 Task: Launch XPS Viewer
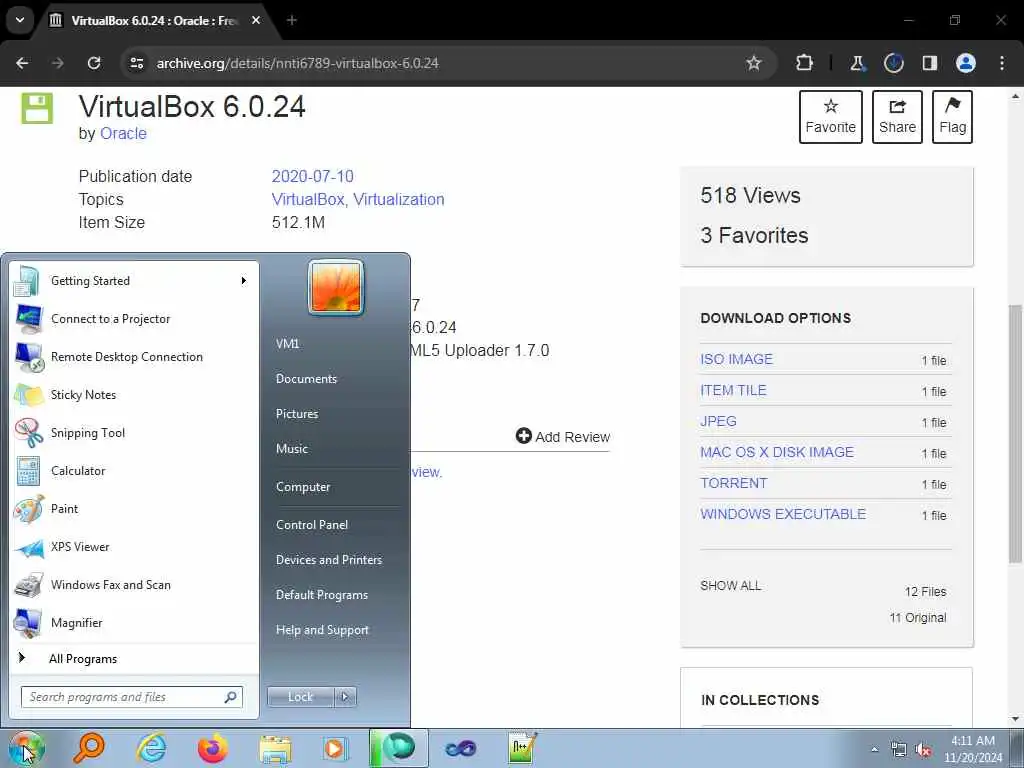point(134,547)
